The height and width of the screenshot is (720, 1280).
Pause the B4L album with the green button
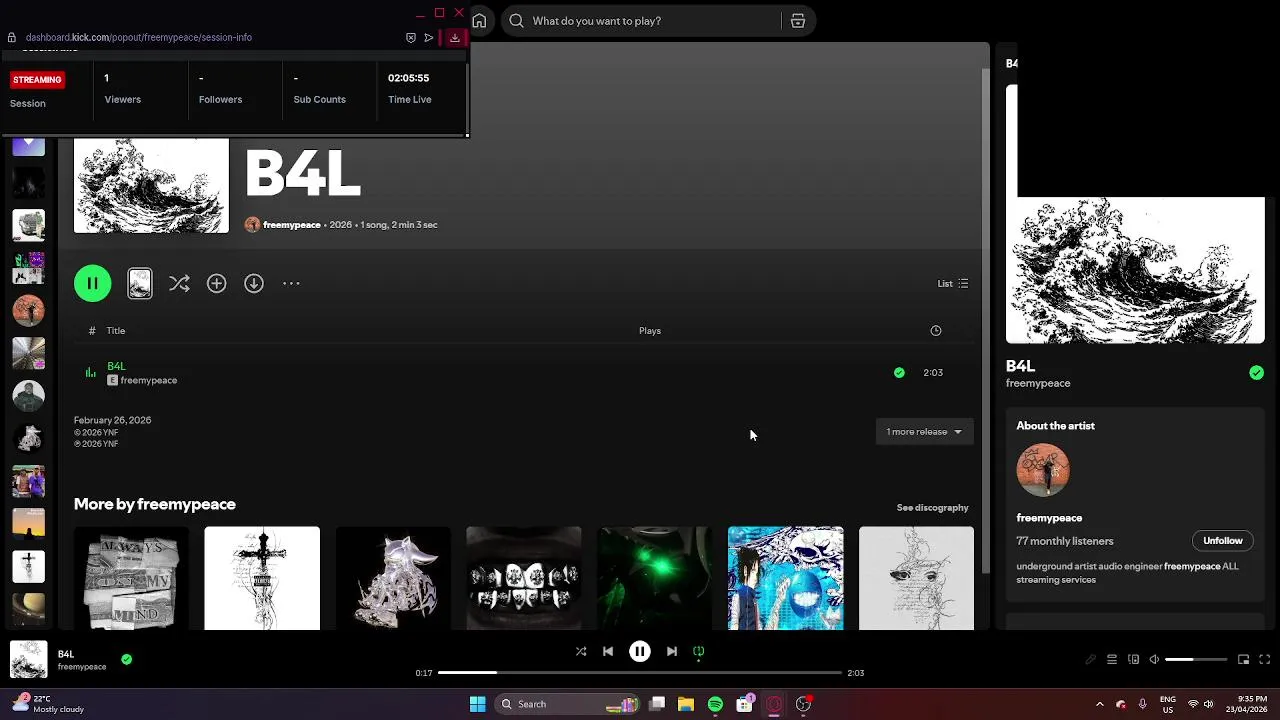pos(92,284)
